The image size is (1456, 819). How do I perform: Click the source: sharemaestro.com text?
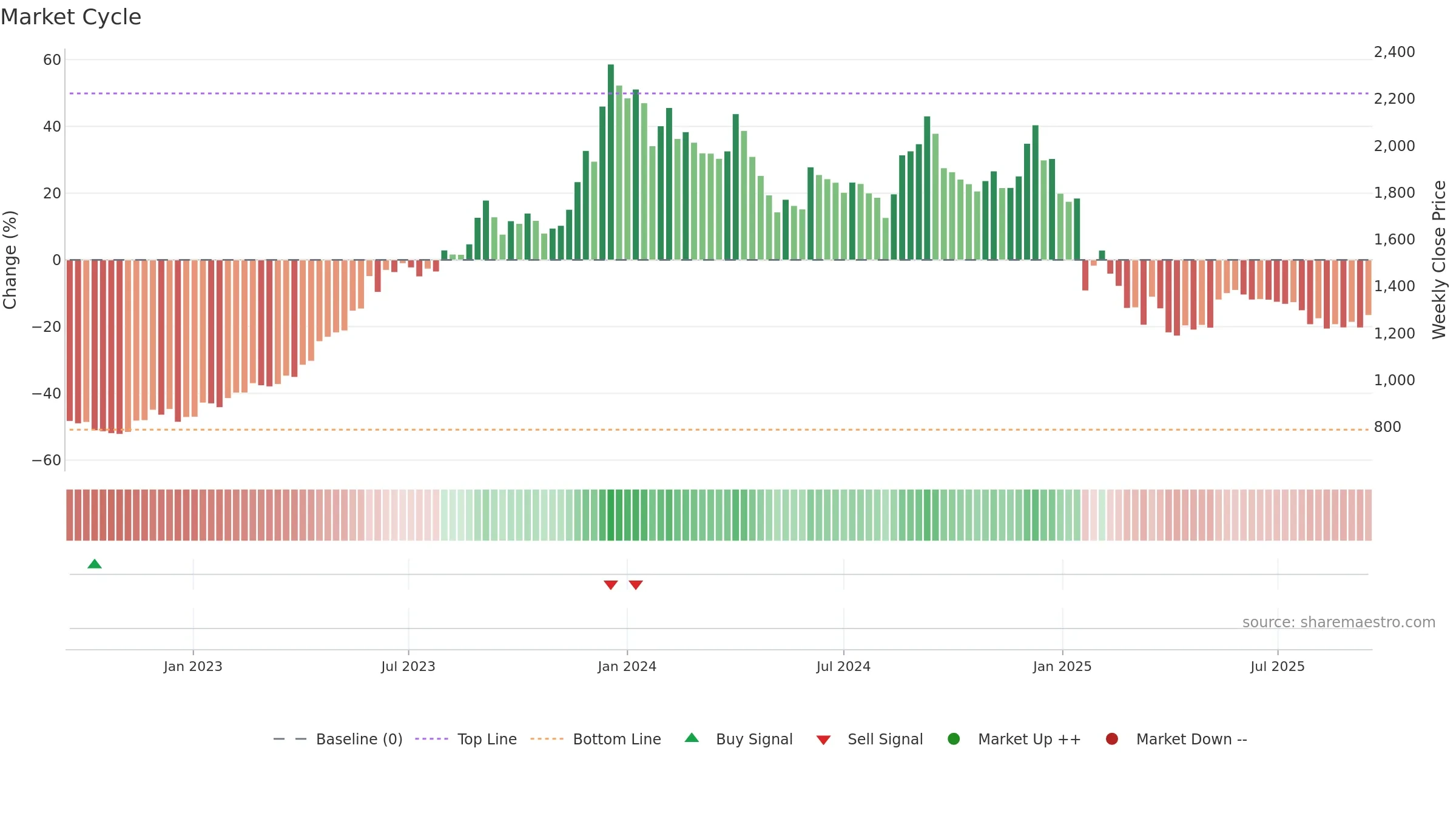[1339, 622]
